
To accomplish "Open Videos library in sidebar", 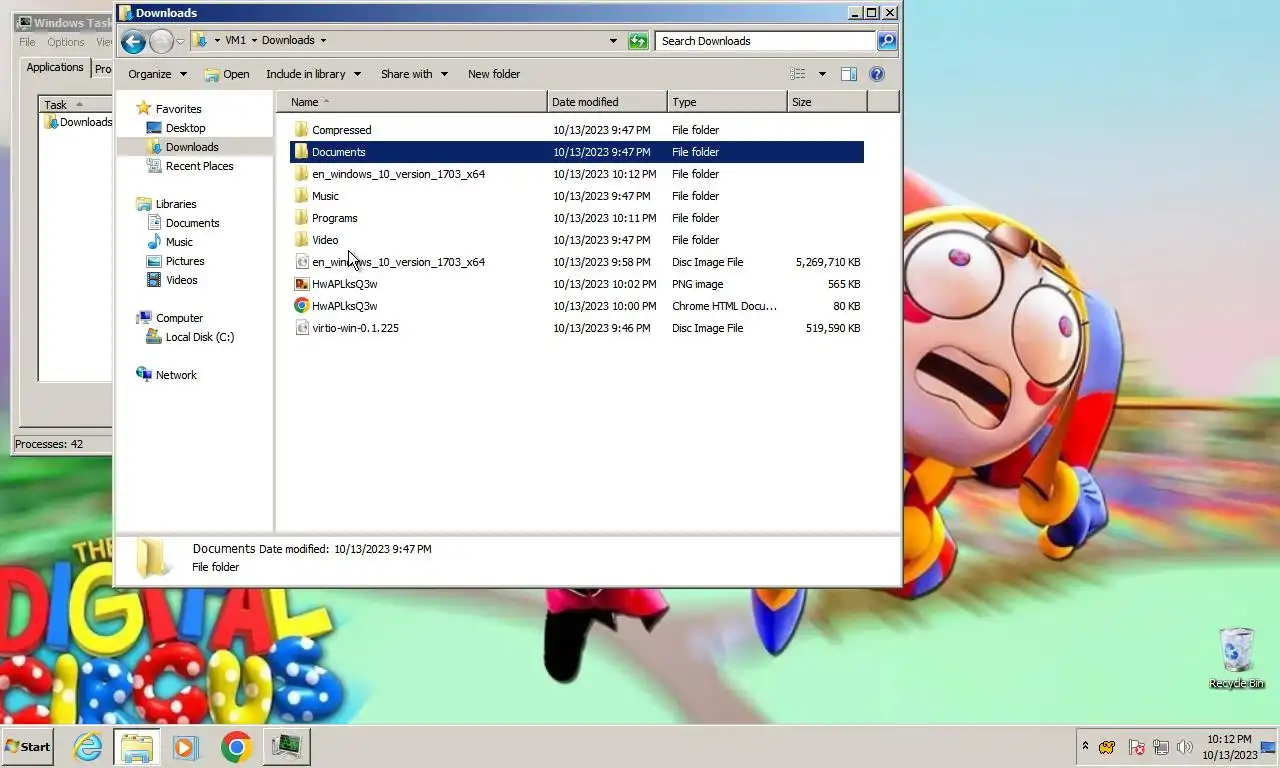I will click(x=182, y=280).
